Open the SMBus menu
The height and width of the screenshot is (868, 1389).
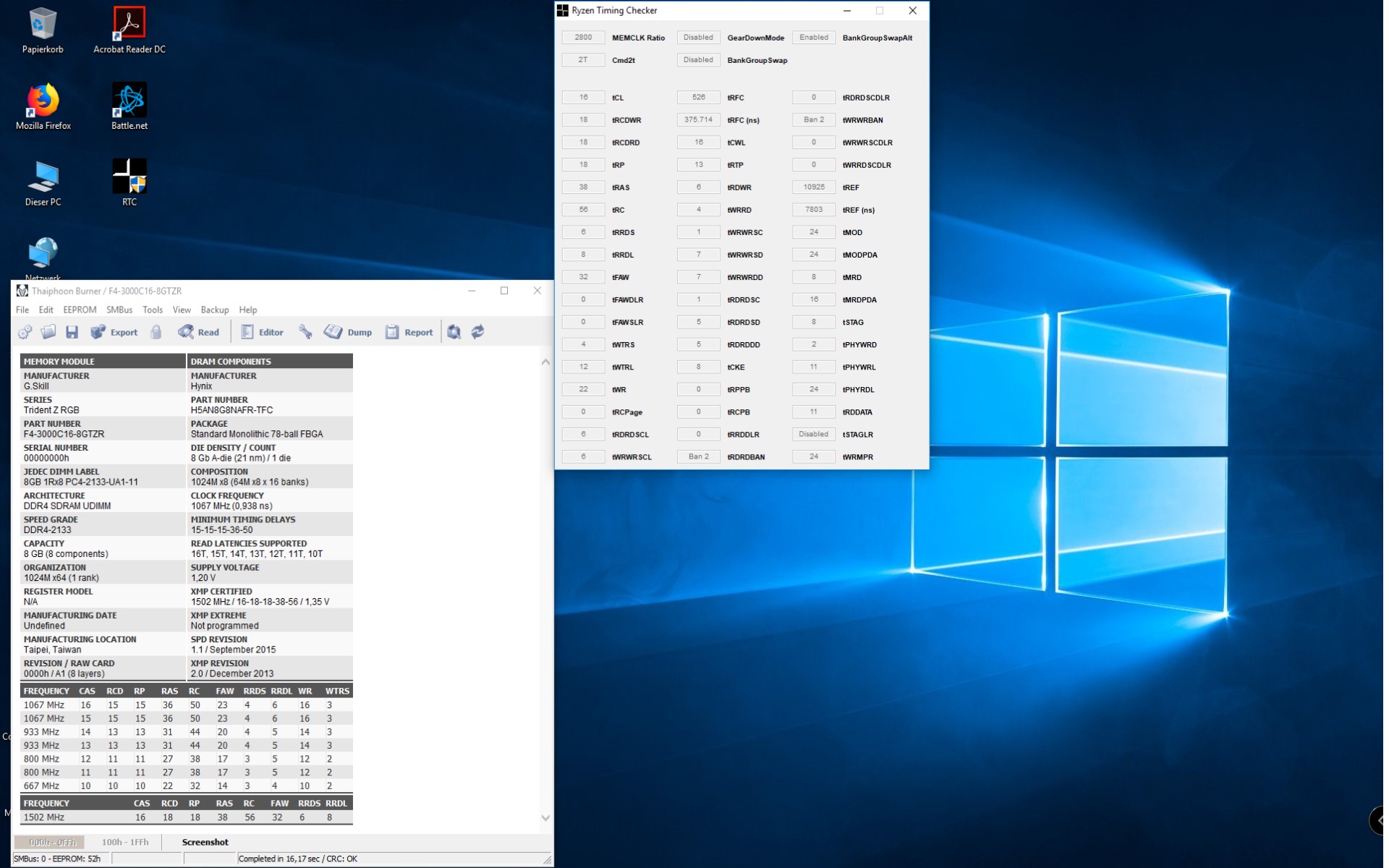point(119,310)
